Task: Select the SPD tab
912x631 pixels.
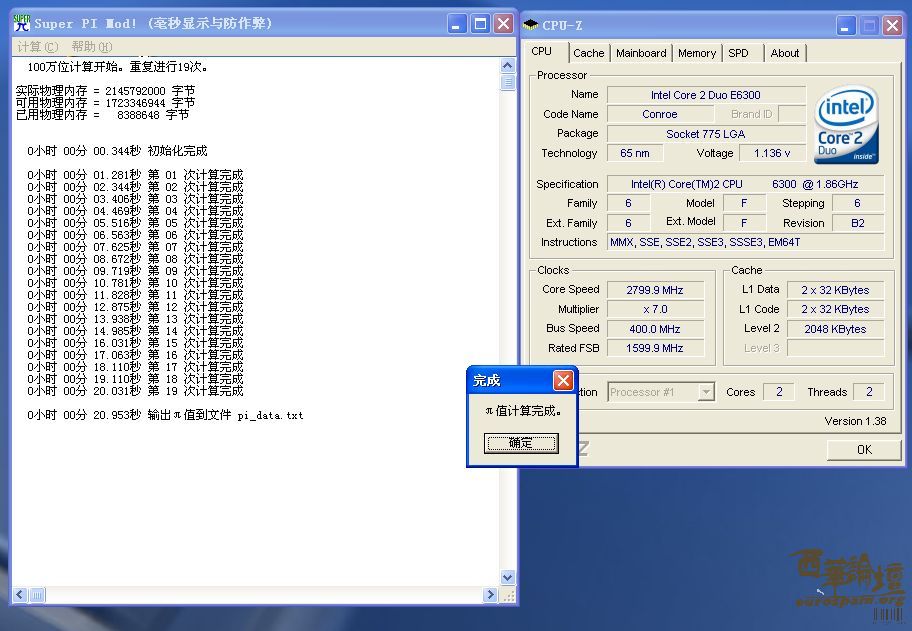Action: 738,53
